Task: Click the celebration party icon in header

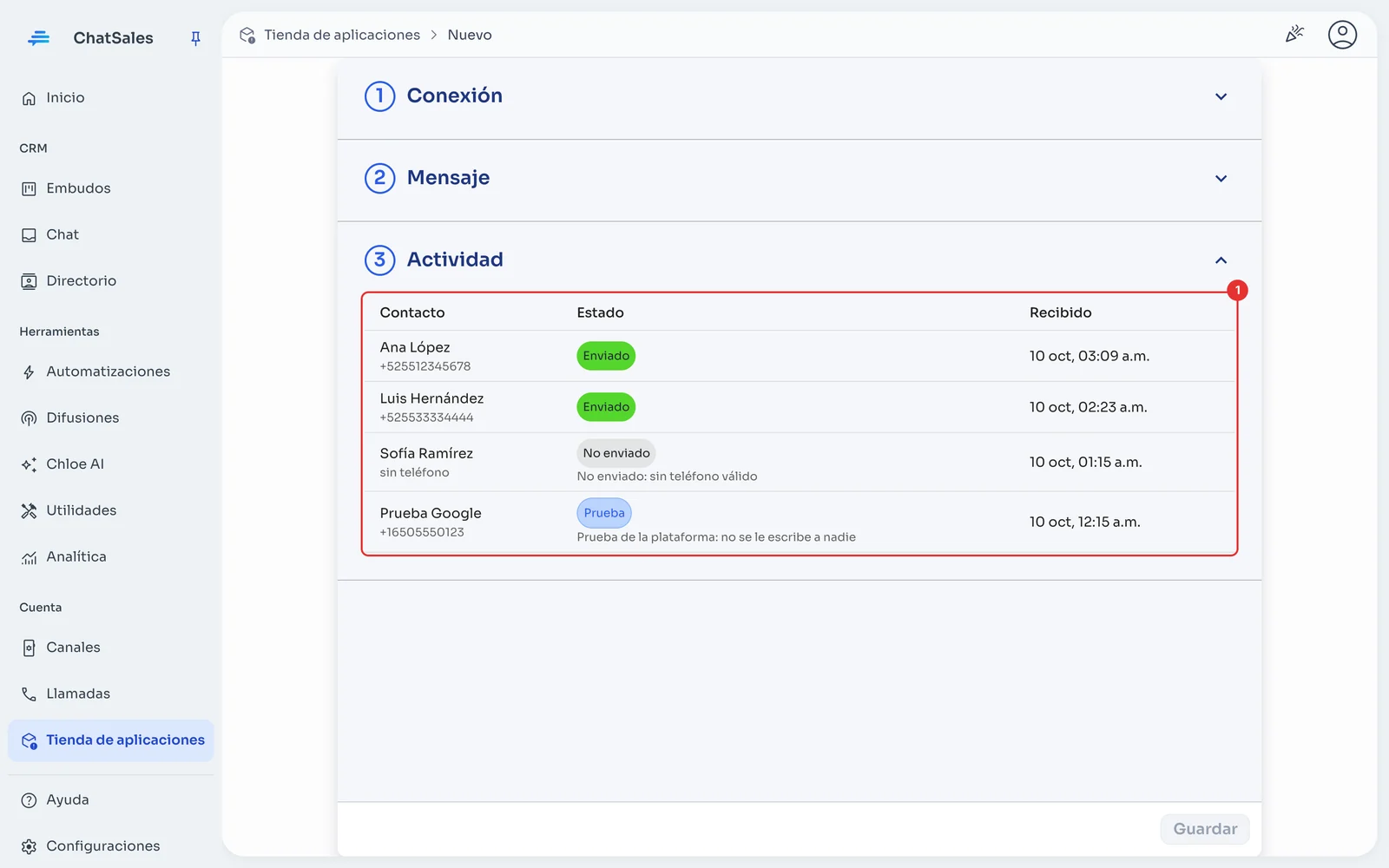Action: tap(1294, 35)
